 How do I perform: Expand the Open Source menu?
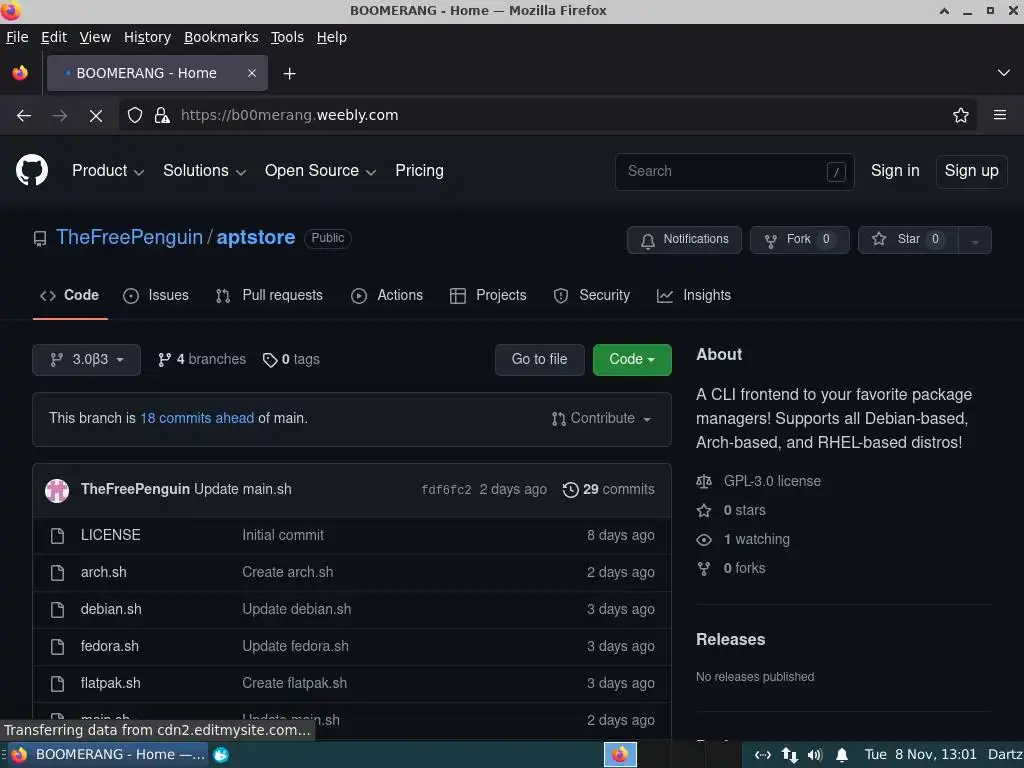point(320,171)
